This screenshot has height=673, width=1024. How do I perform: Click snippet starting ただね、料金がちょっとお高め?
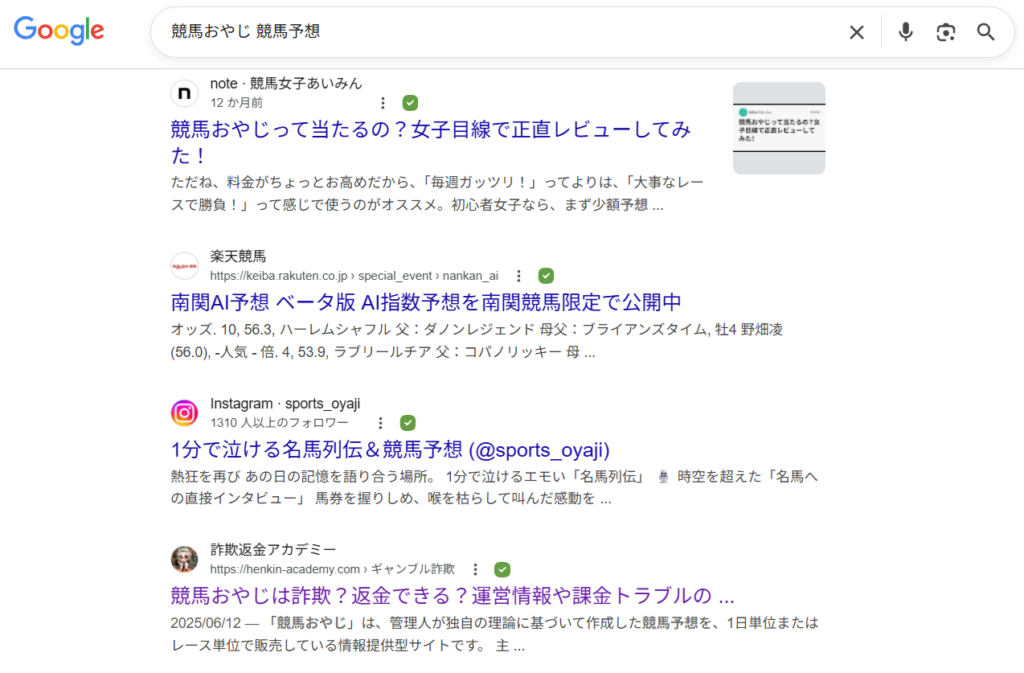(437, 194)
